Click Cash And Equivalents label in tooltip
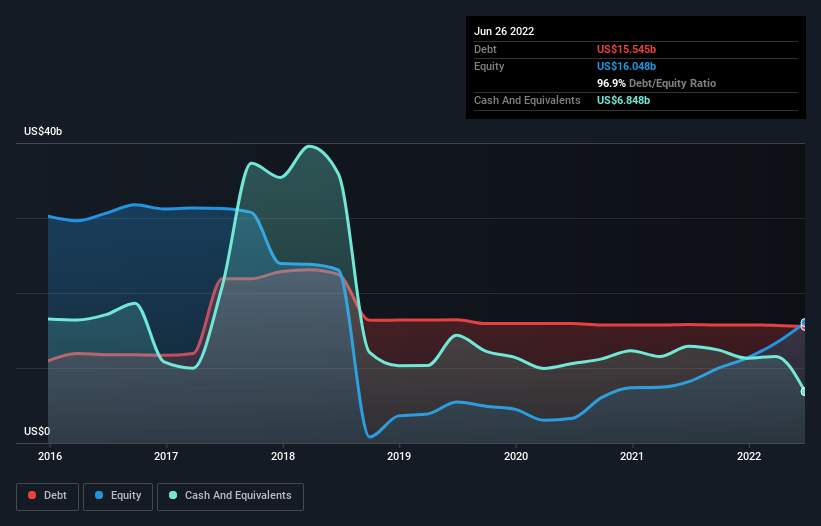Image resolution: width=821 pixels, height=526 pixels. (x=527, y=100)
